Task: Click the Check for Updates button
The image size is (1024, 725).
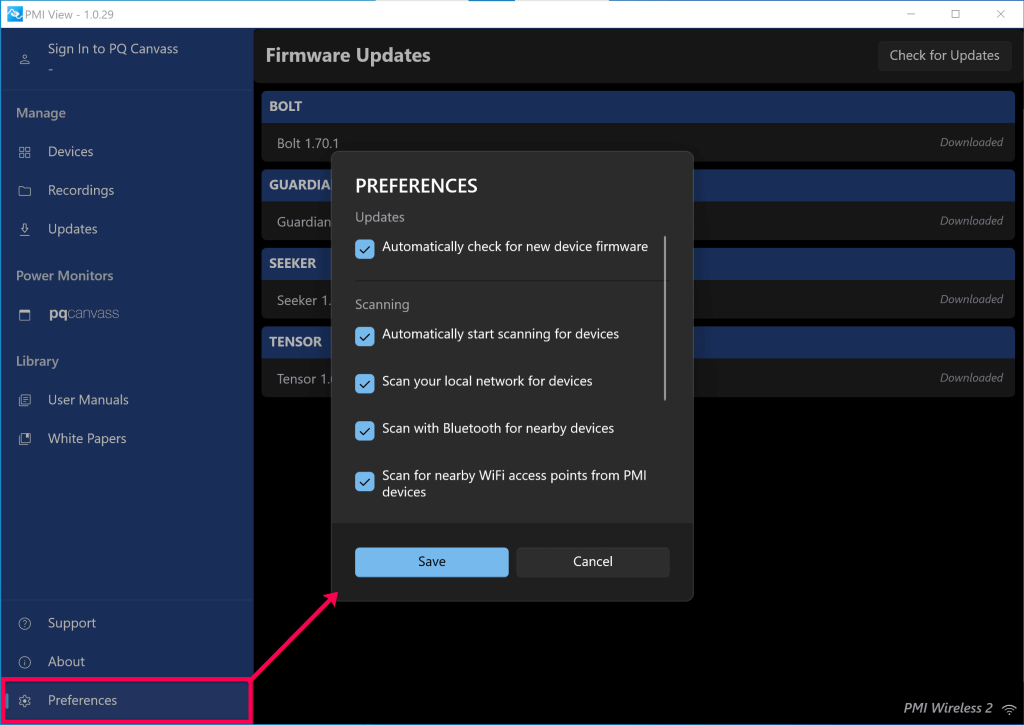Action: 944,55
